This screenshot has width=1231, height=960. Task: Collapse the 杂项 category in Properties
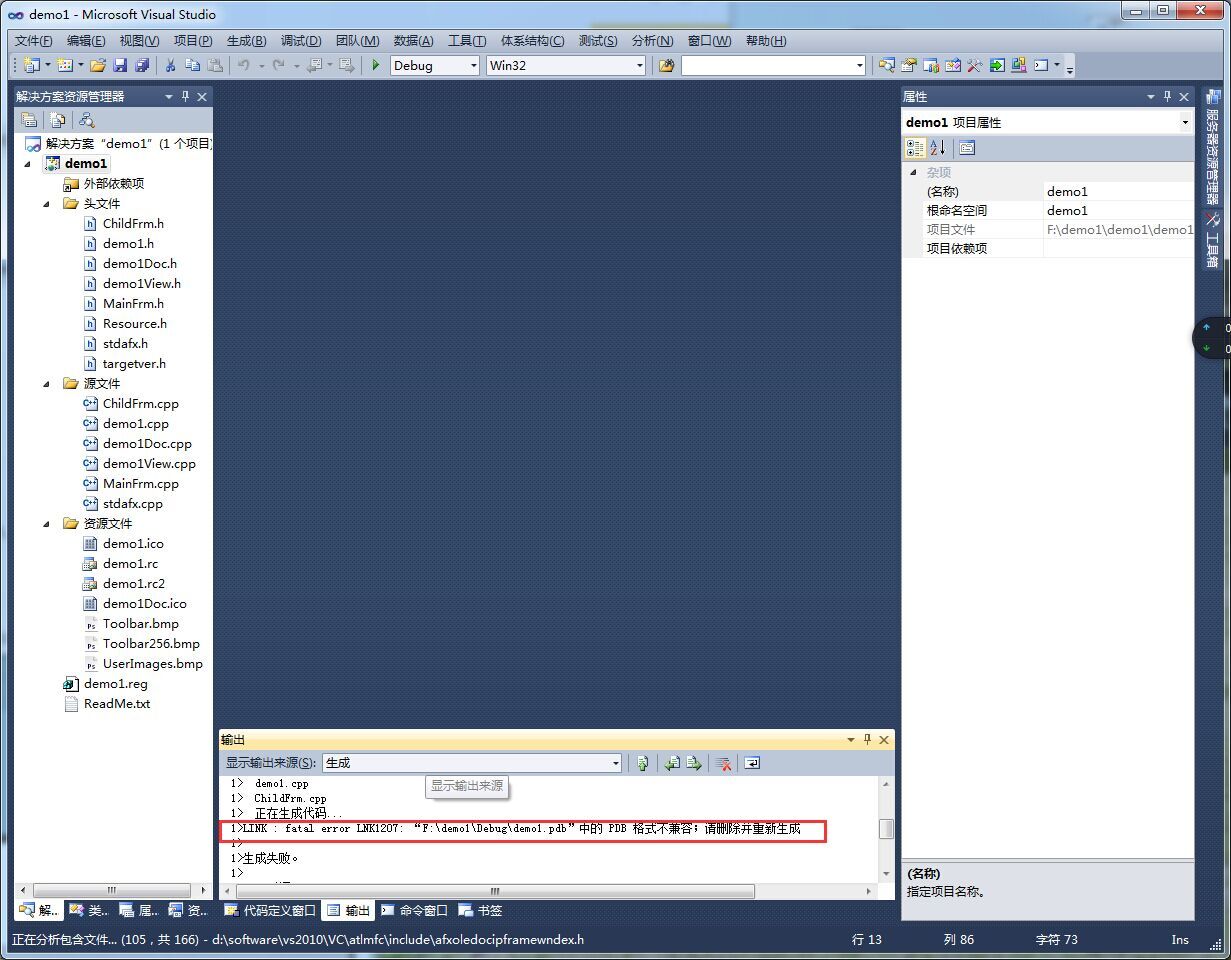(x=913, y=172)
